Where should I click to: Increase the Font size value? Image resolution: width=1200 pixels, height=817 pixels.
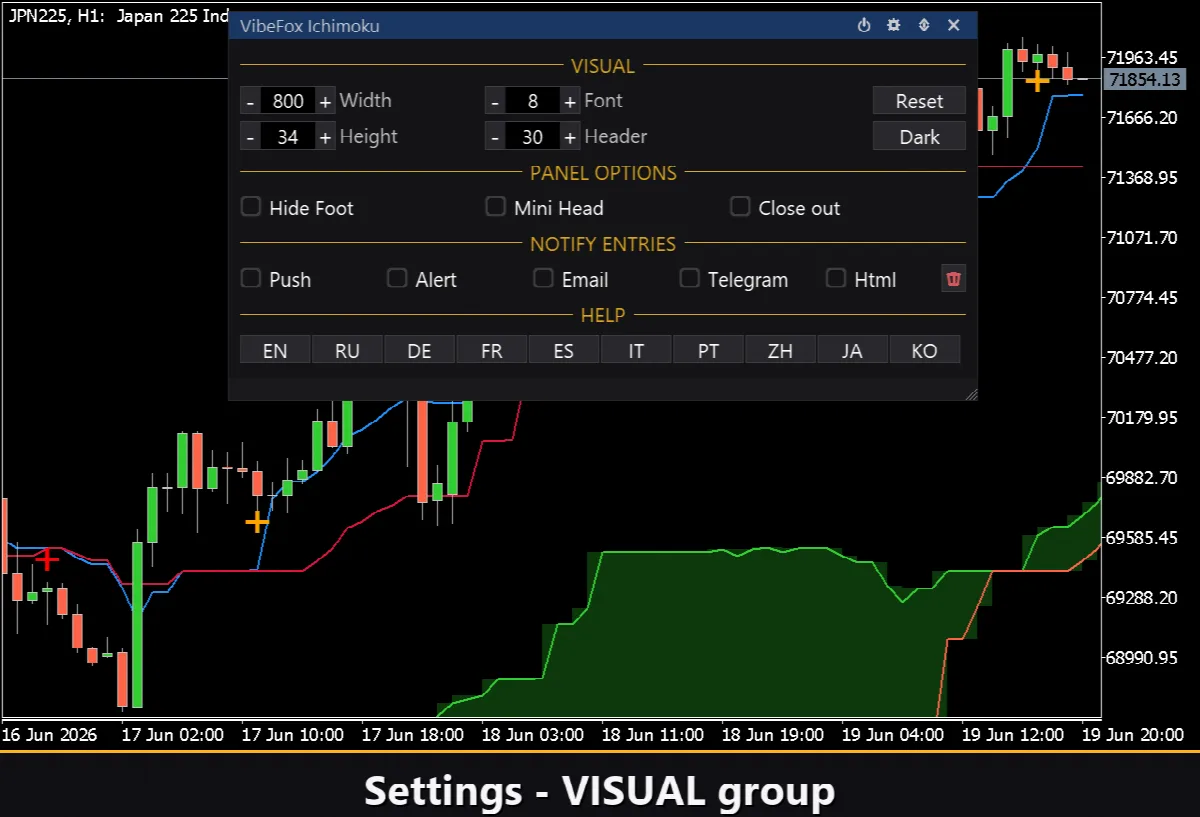tap(569, 101)
